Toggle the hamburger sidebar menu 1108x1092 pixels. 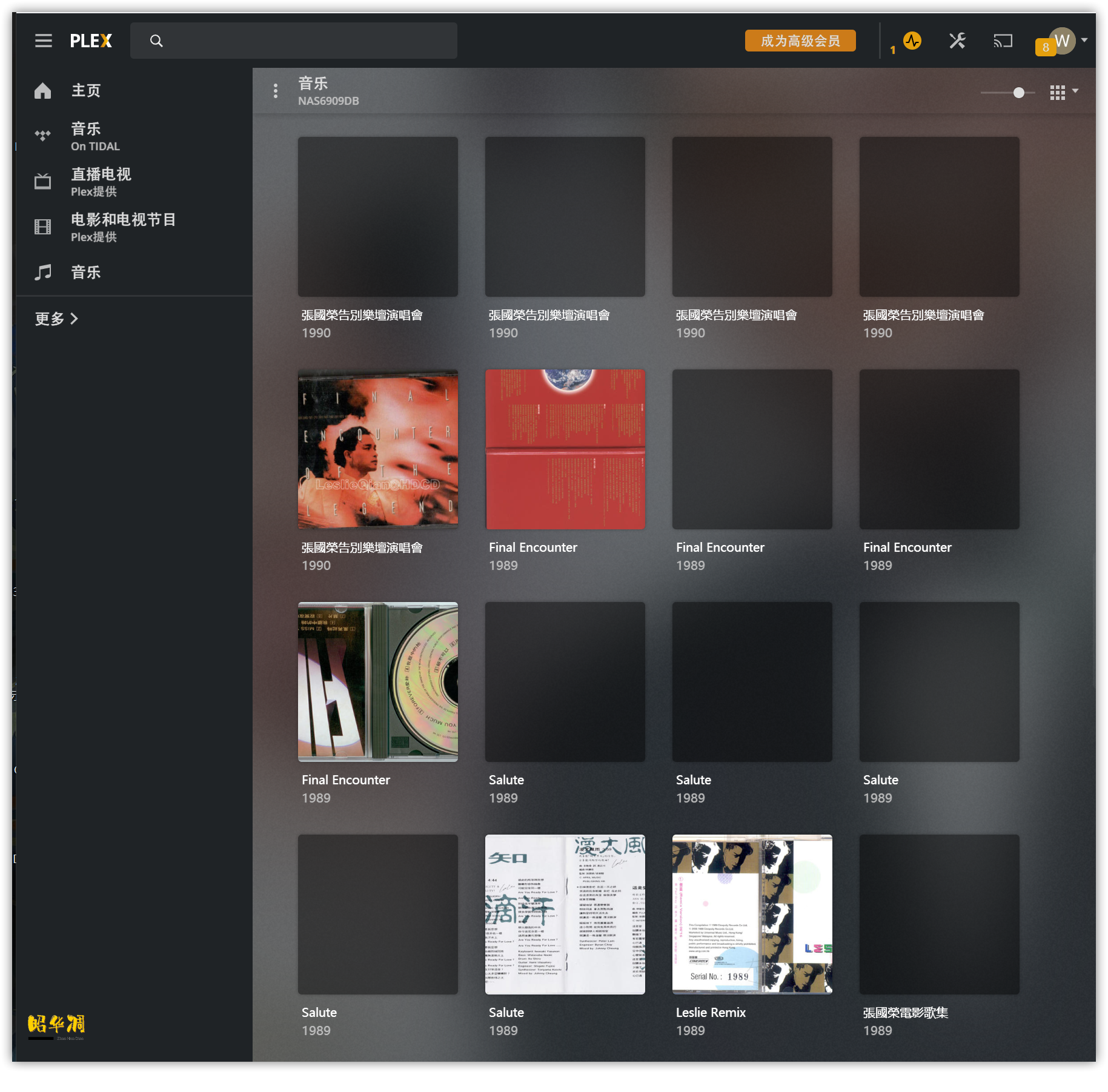pyautogui.click(x=43, y=41)
